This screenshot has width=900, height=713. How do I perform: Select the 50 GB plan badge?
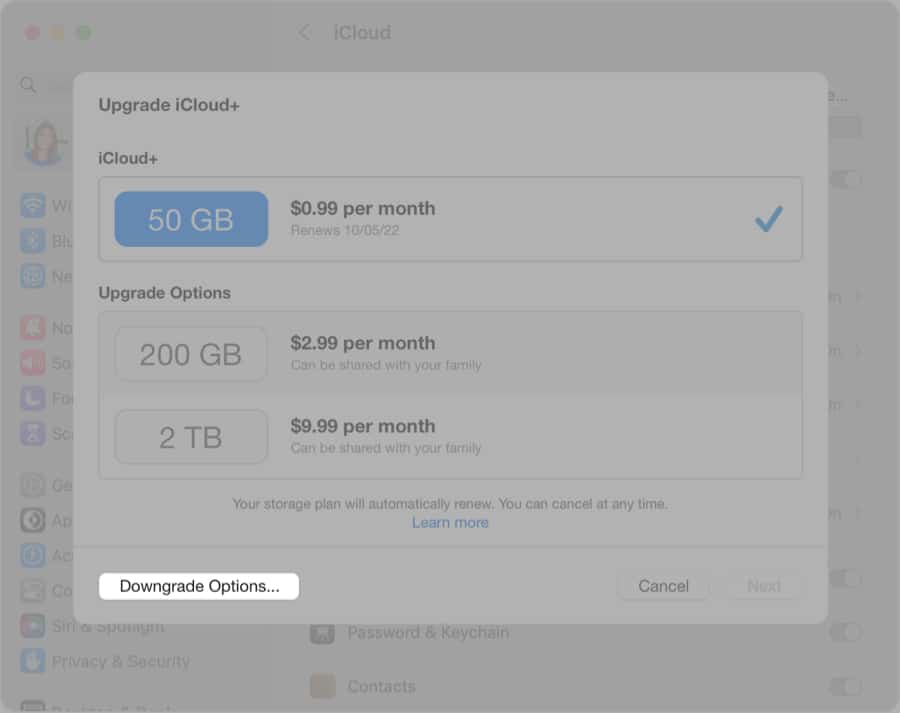coord(191,219)
